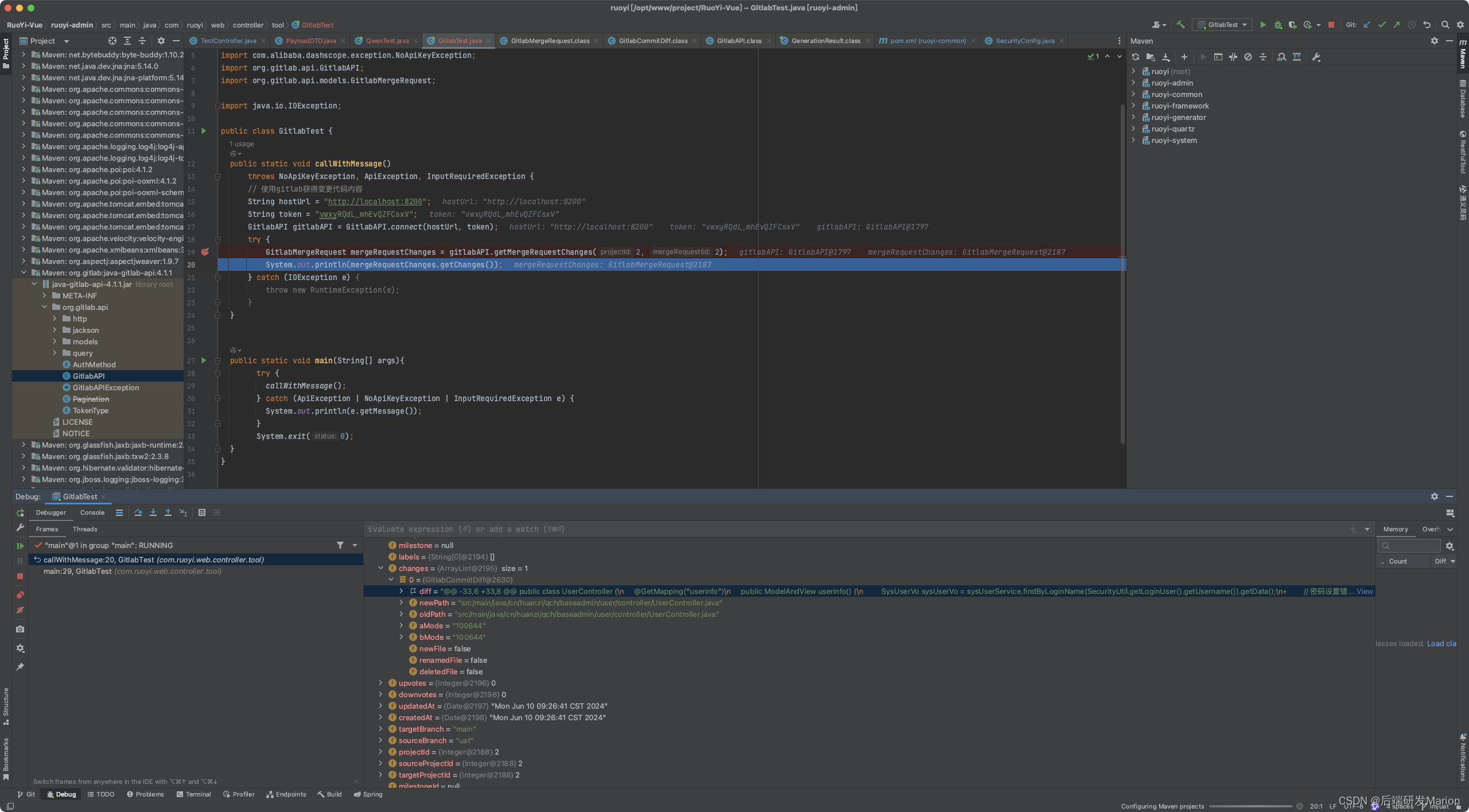Switch to the Console debug tab
1469x812 pixels.
click(x=92, y=512)
